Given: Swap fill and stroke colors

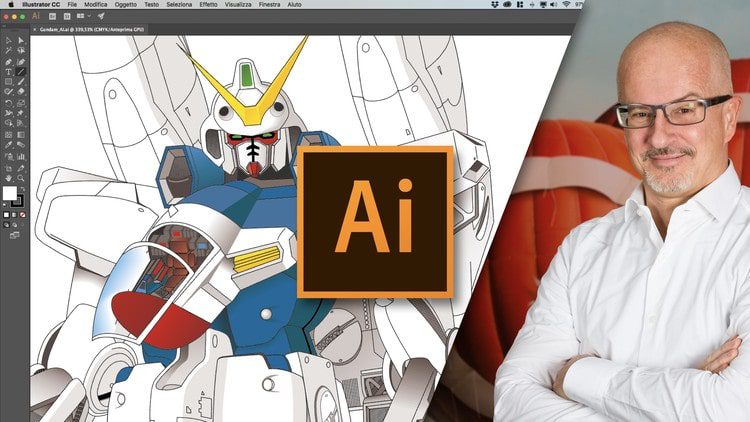Looking at the screenshot, I should [23, 188].
